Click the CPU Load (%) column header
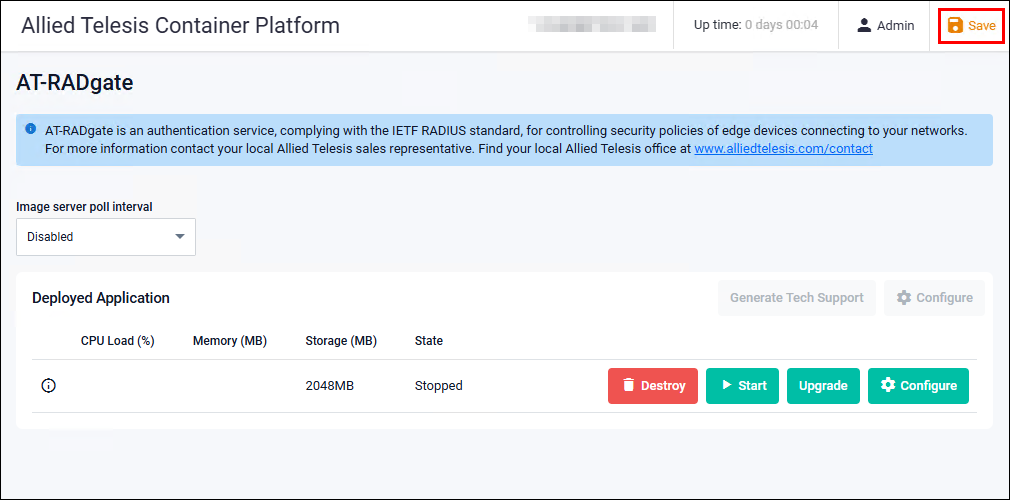The height and width of the screenshot is (500, 1010). coord(117,341)
